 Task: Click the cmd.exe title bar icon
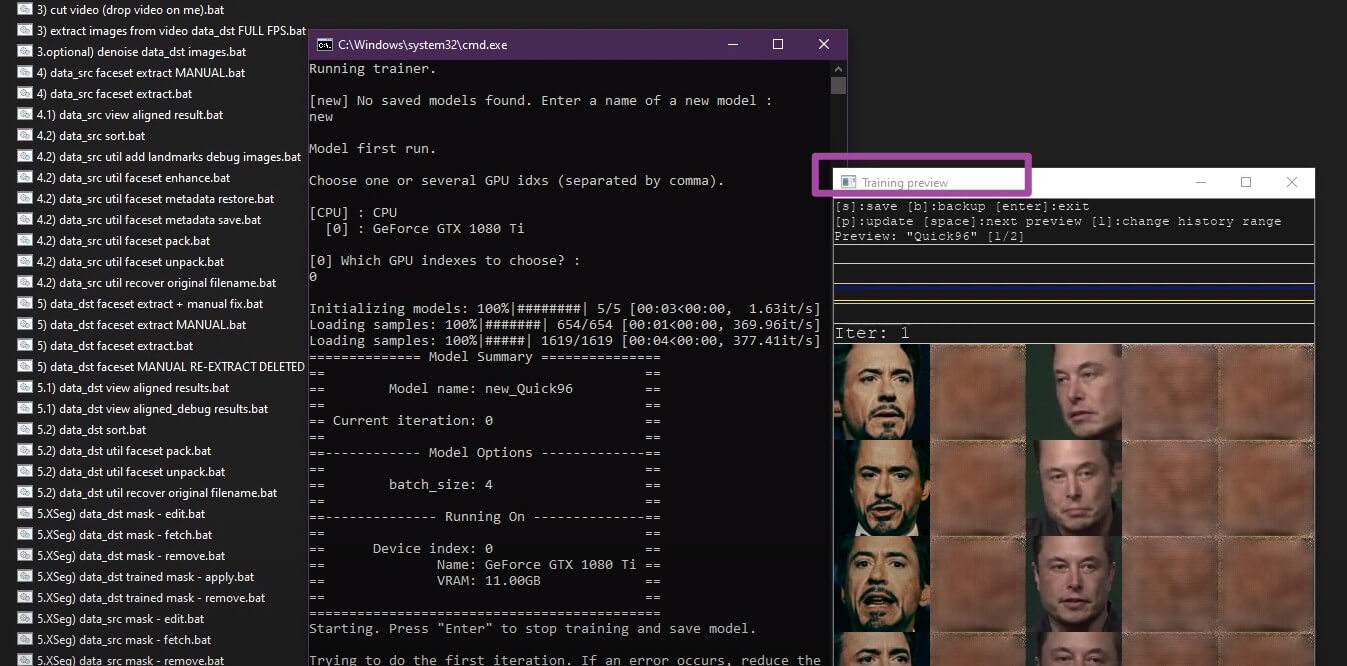(325, 45)
